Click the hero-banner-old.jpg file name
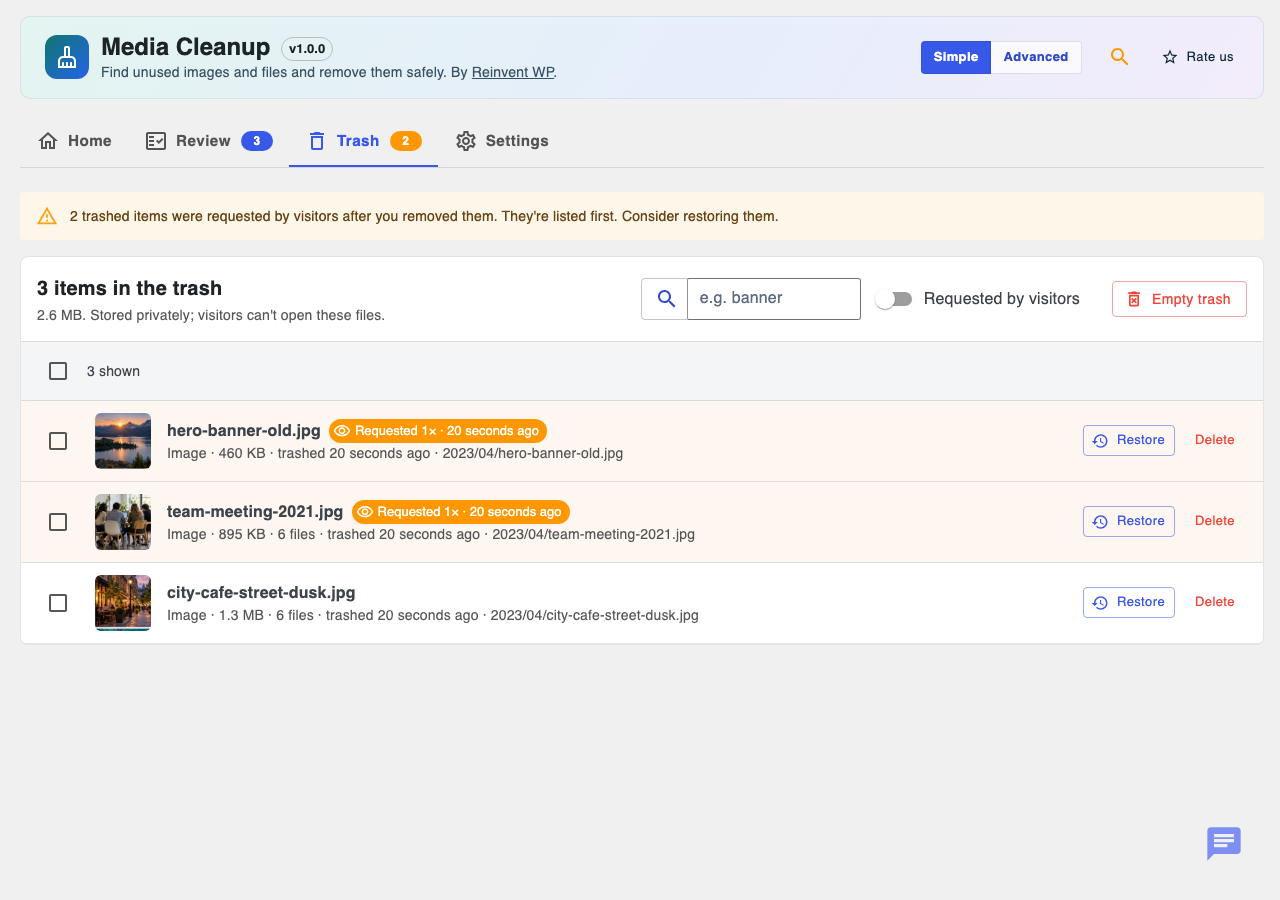 244,431
